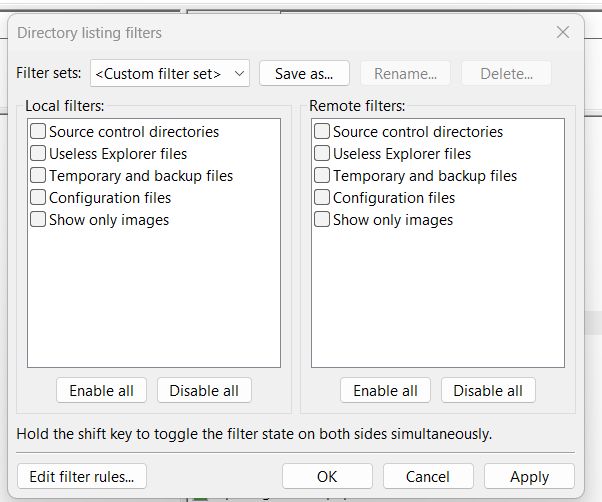Screen dimensions: 602x502
Task: Check remote Useless Explorer files filter
Action: (322, 153)
